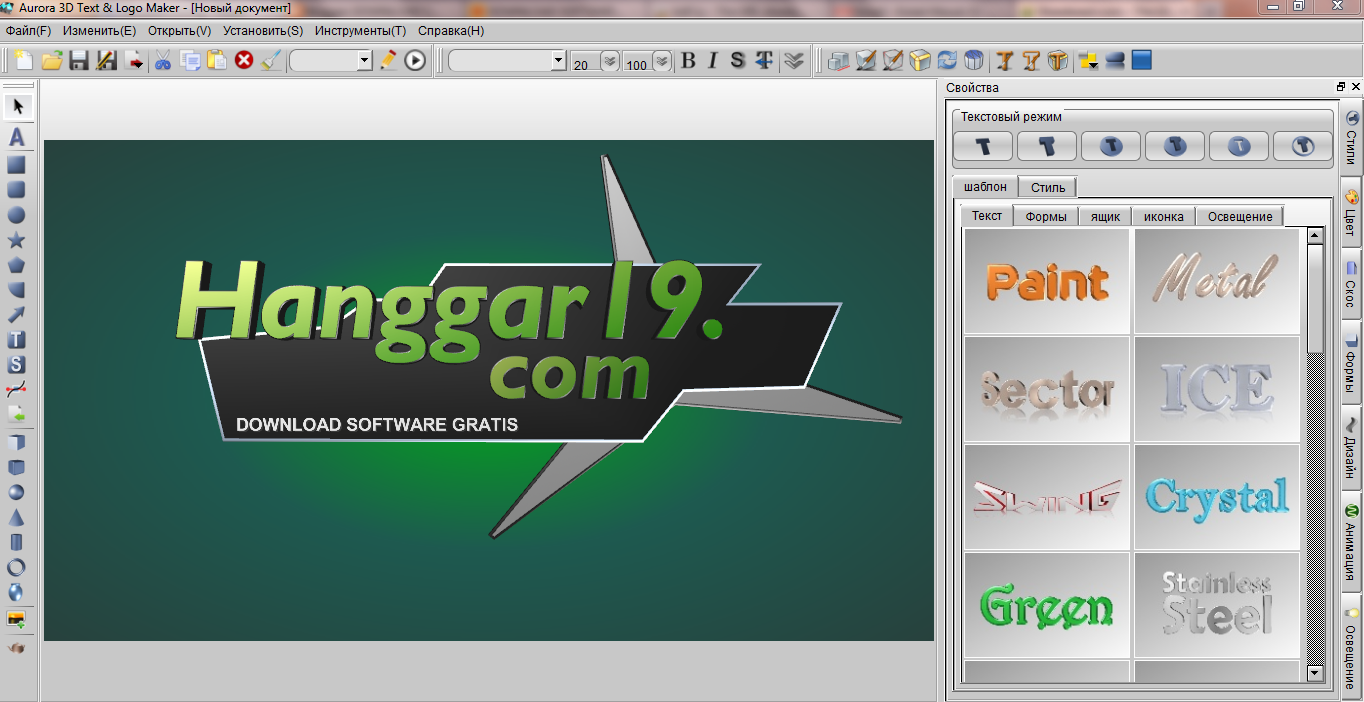Expand the font size 20 dropdown
This screenshot has width=1364, height=702.
click(x=609, y=62)
